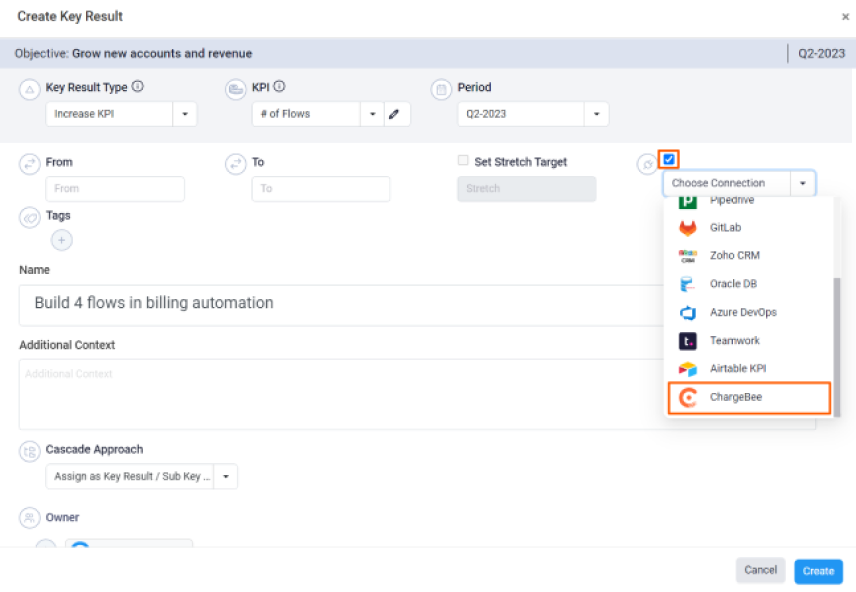Click the From input field

(x=115, y=189)
